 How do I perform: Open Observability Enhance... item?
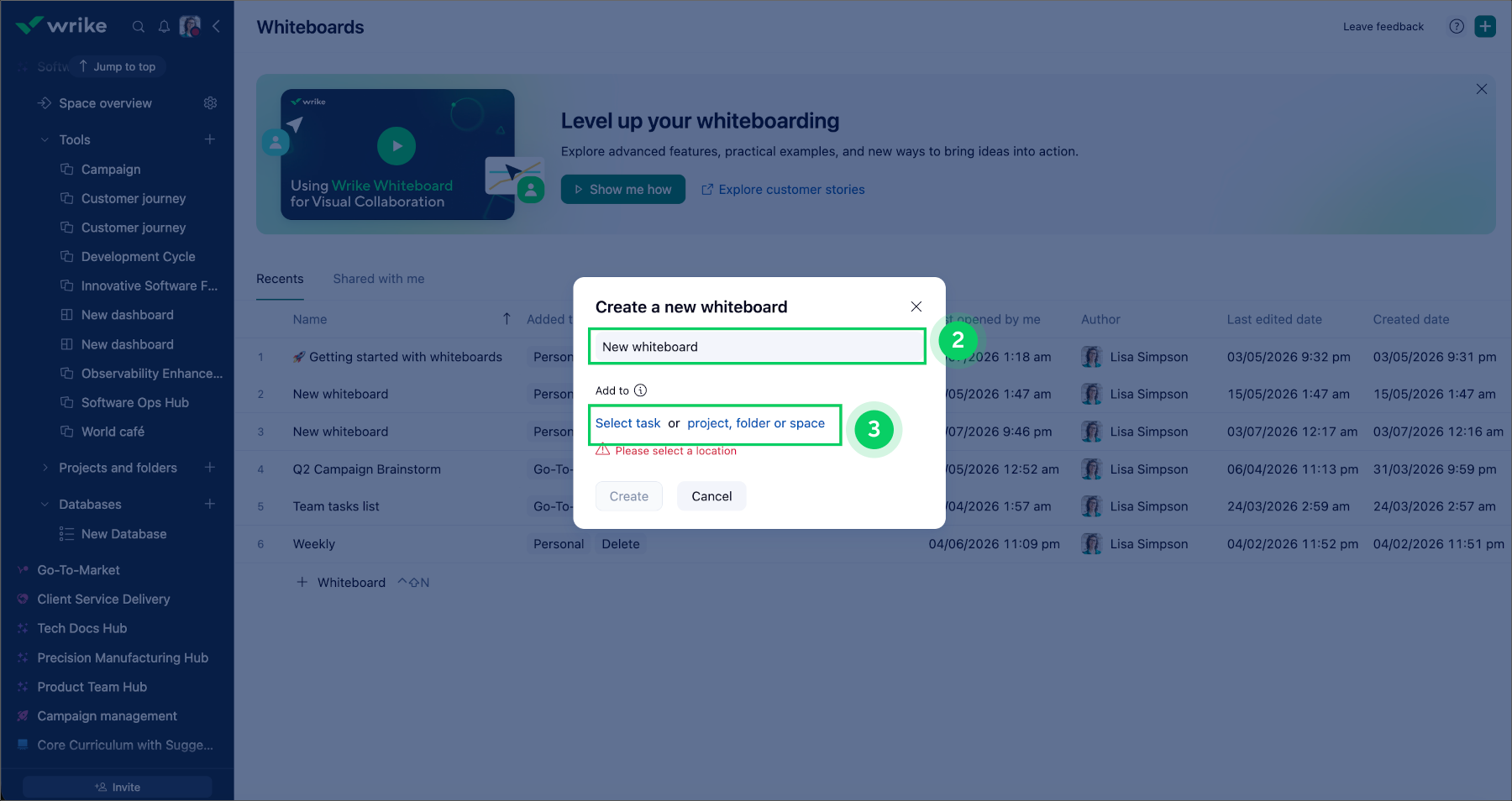point(152,374)
